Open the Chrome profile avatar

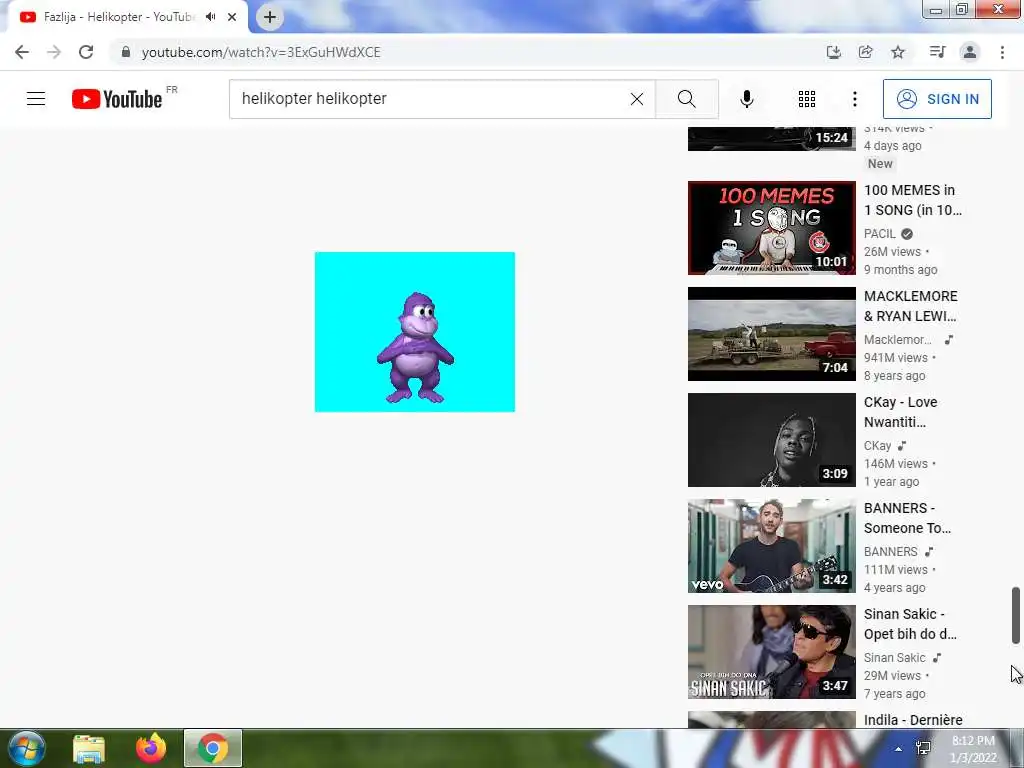(970, 52)
